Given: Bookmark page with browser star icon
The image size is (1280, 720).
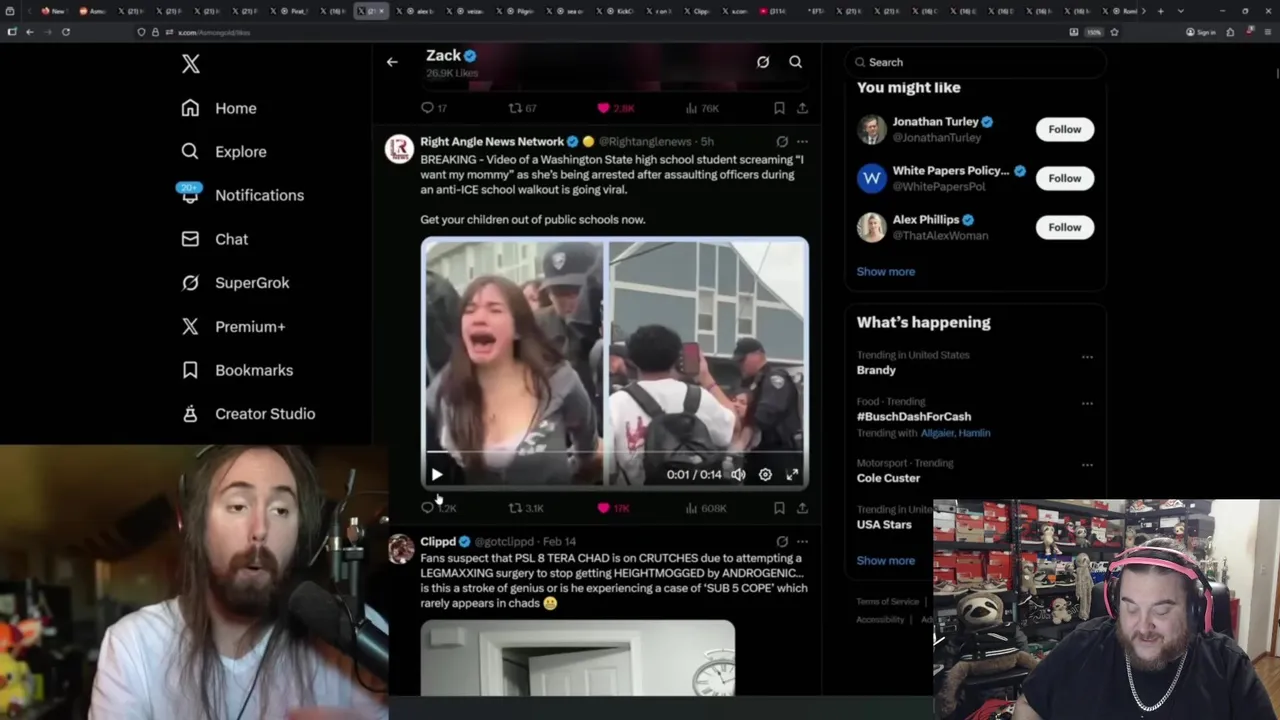Looking at the screenshot, I should (x=1114, y=32).
